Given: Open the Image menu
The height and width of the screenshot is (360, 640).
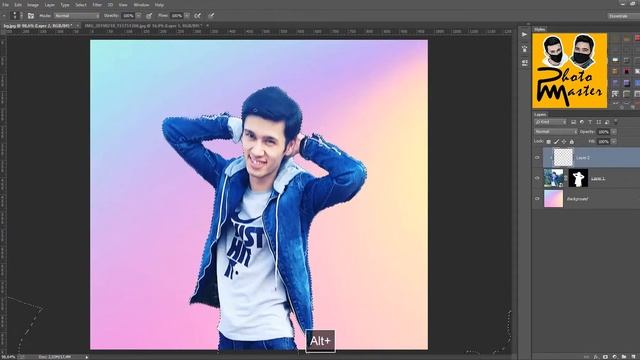Looking at the screenshot, I should point(33,5).
